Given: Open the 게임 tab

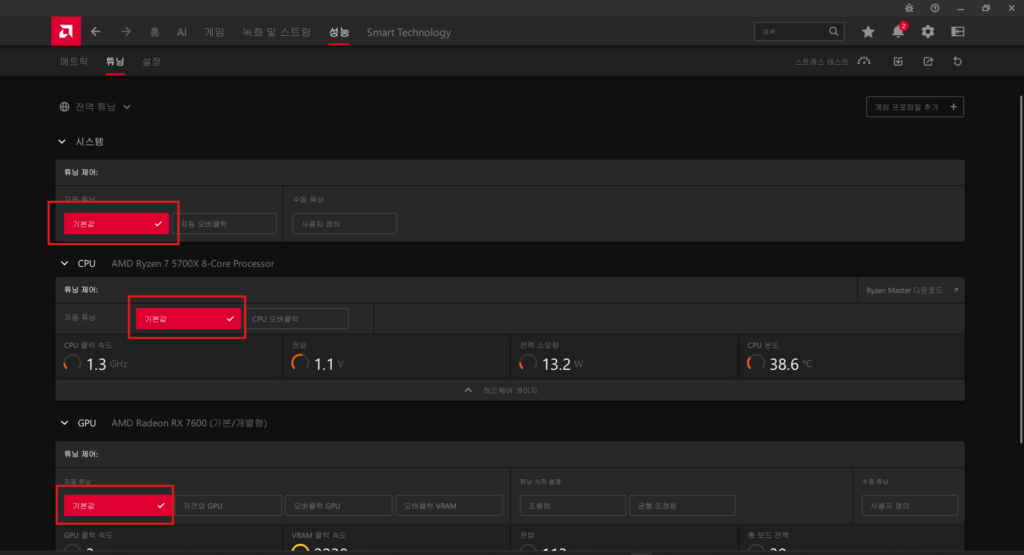Looking at the screenshot, I should pyautogui.click(x=214, y=32).
